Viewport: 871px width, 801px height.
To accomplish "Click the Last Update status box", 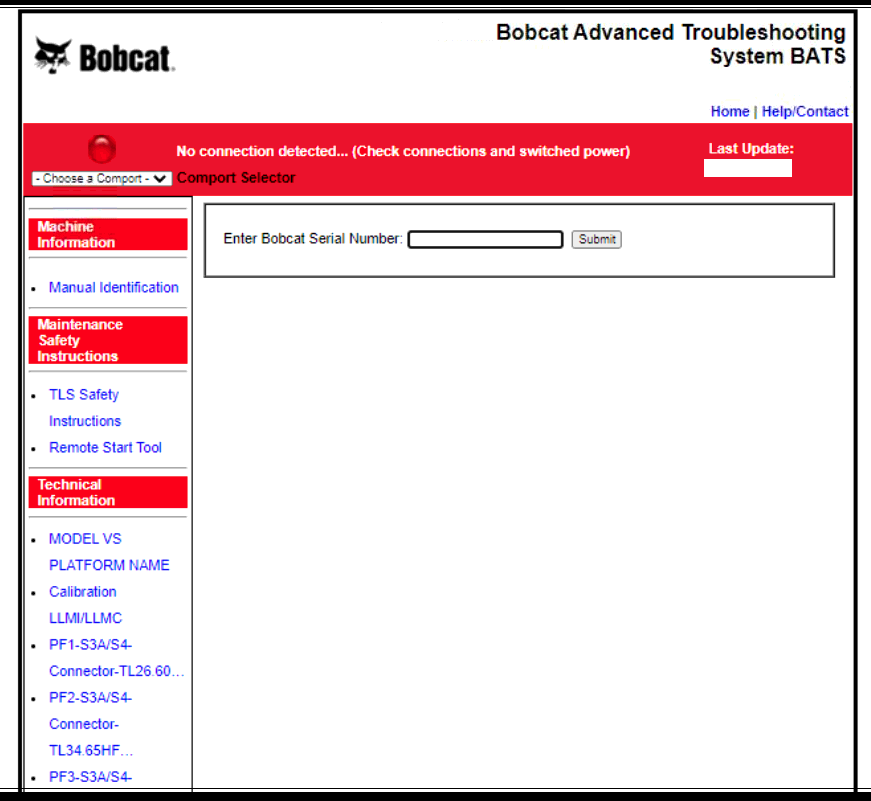I will click(x=748, y=167).
